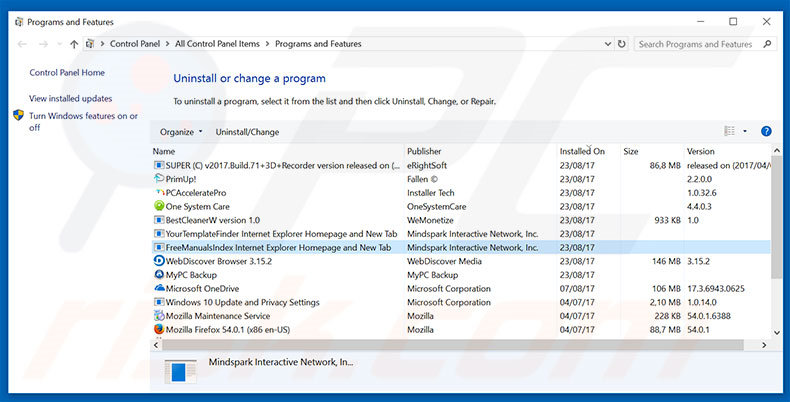
Task: Open help with the question mark icon
Action: pos(766,131)
